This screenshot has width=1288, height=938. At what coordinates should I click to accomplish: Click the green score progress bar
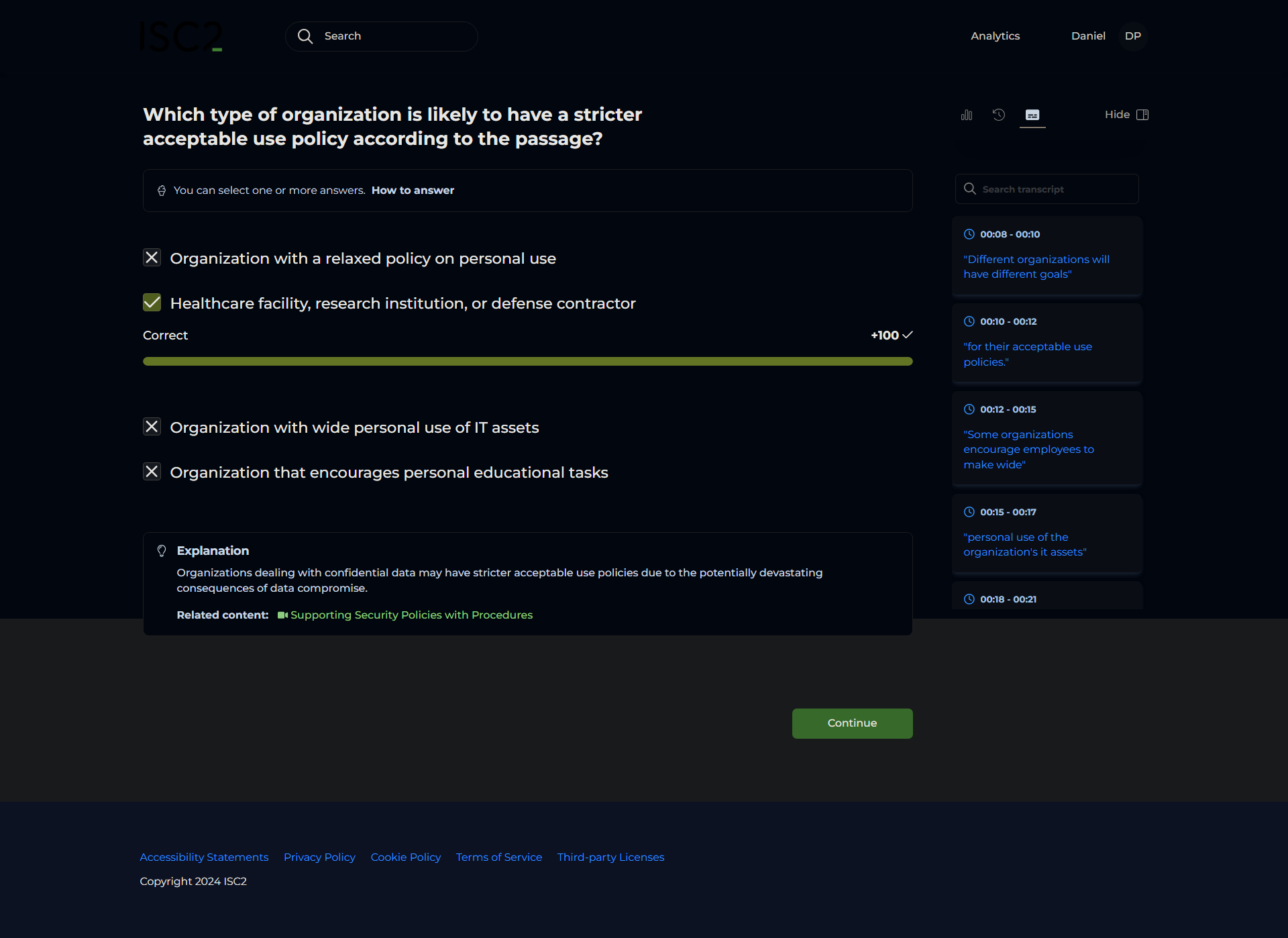click(527, 361)
